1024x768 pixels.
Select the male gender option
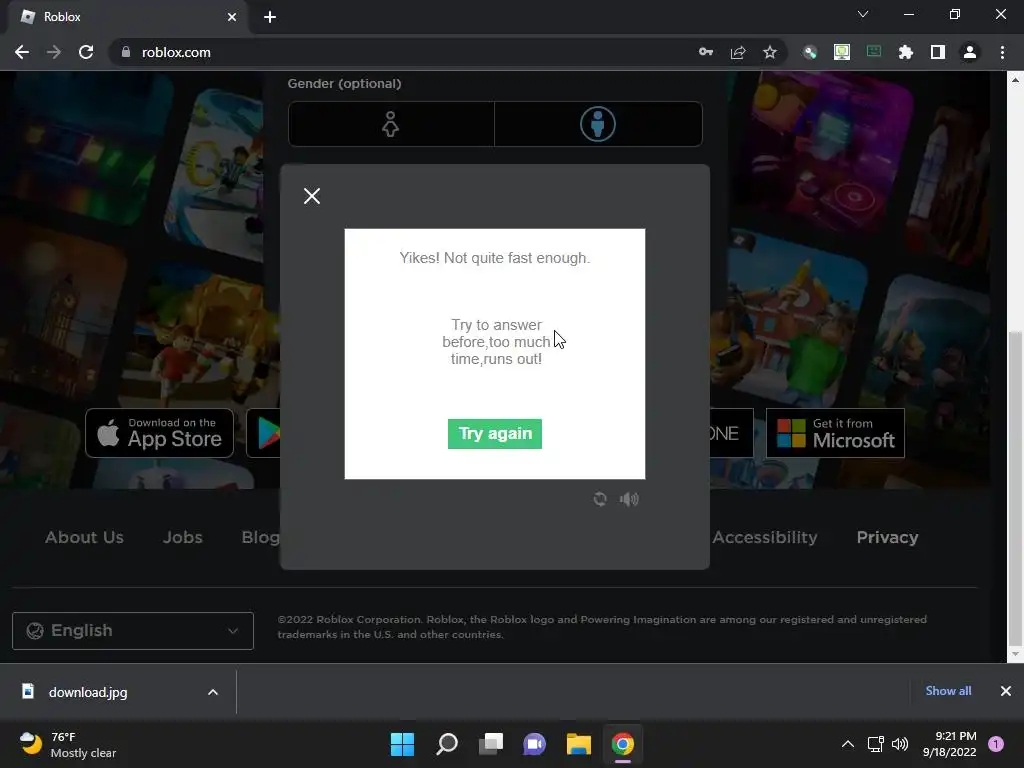[x=598, y=124]
